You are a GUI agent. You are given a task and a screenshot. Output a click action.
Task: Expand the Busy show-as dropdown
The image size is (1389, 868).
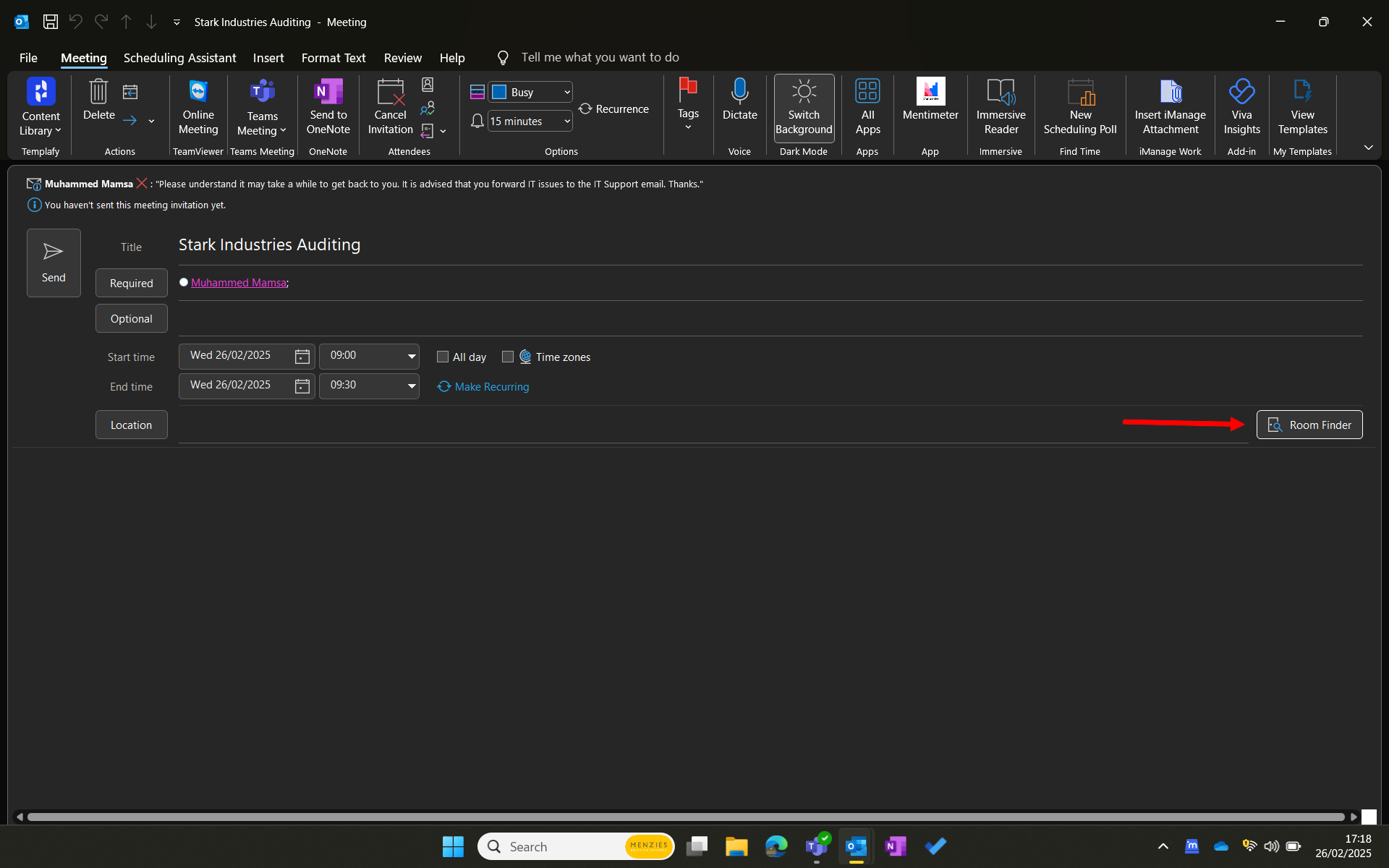coord(566,93)
